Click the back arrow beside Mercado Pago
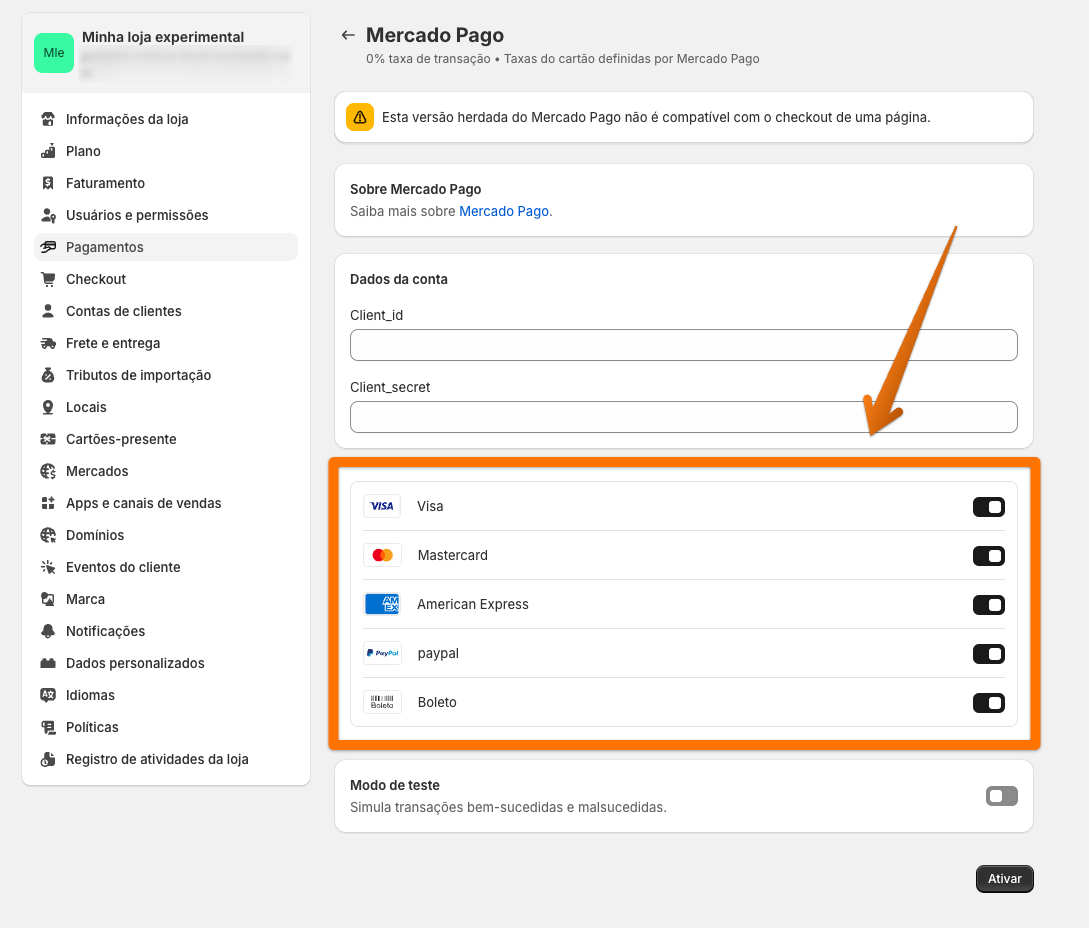1089x928 pixels. point(348,36)
